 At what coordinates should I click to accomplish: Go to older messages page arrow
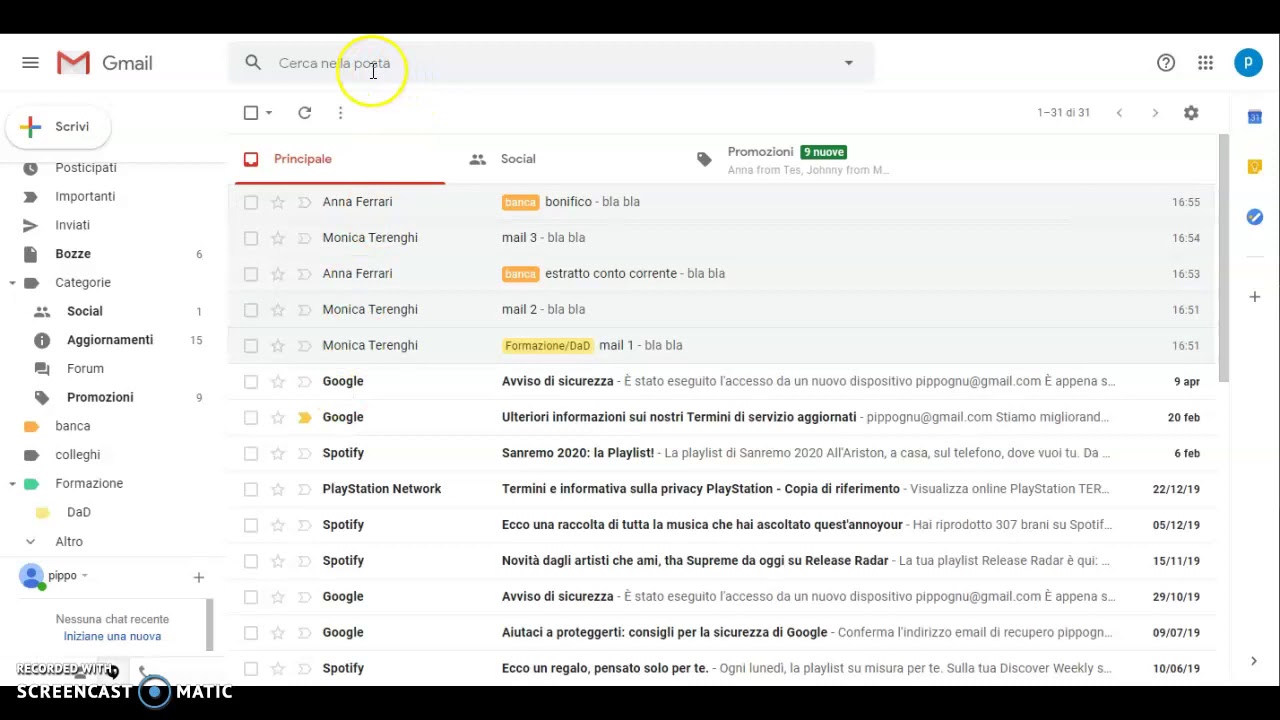[1155, 113]
